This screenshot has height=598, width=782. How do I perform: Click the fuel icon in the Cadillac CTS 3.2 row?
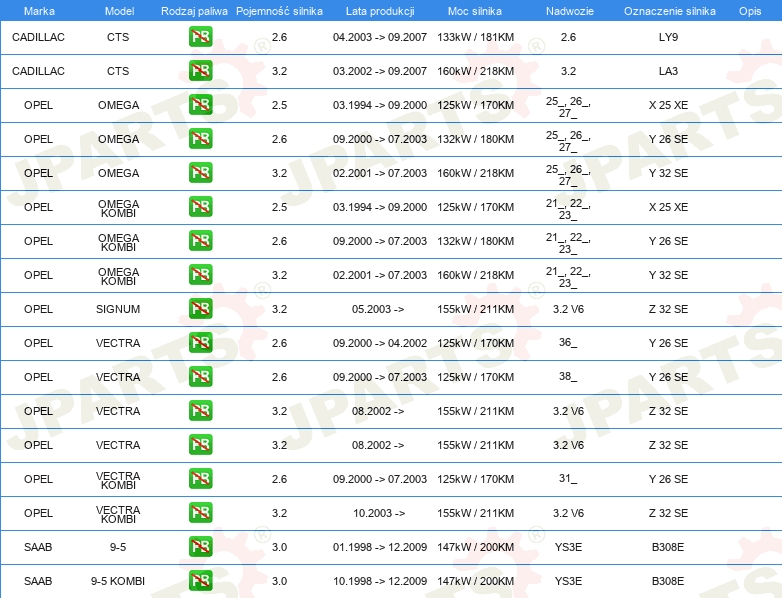(x=200, y=71)
